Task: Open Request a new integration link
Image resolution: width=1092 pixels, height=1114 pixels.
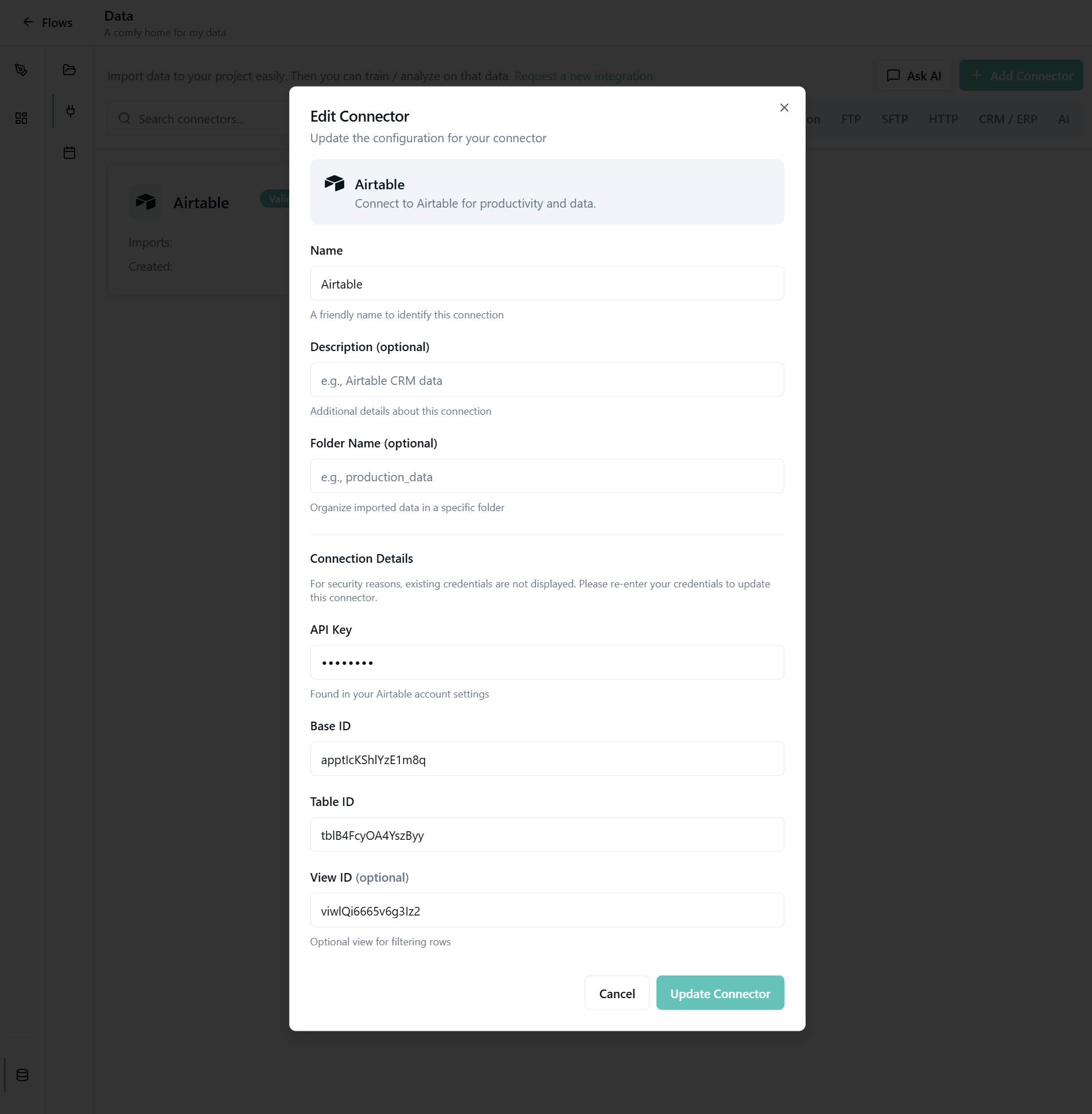Action: [x=583, y=76]
